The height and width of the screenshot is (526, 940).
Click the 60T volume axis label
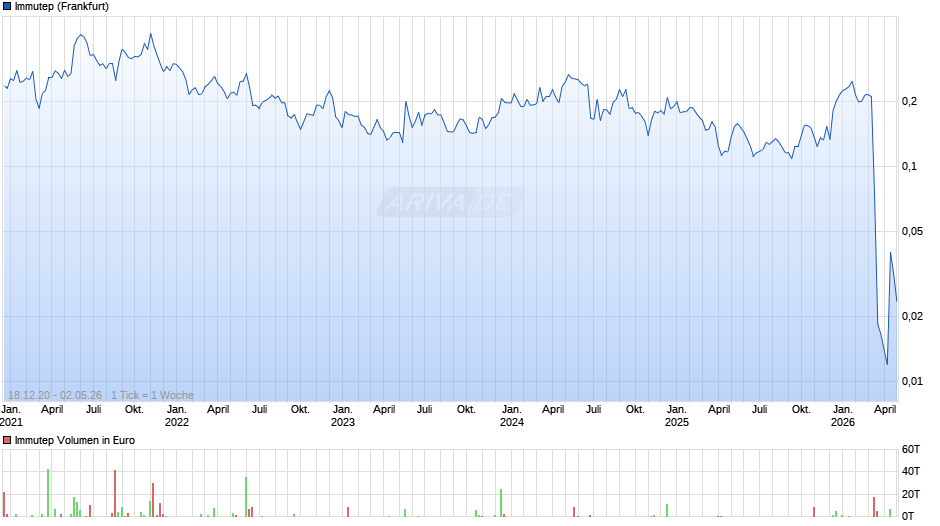click(911, 449)
